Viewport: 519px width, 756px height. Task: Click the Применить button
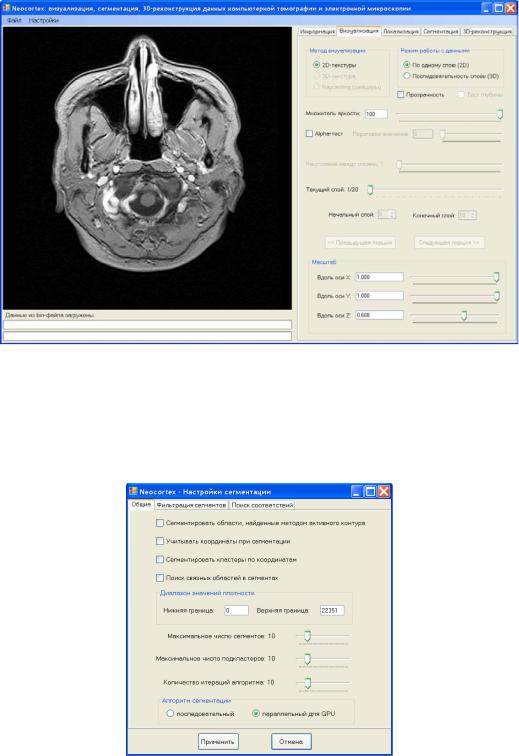[218, 741]
